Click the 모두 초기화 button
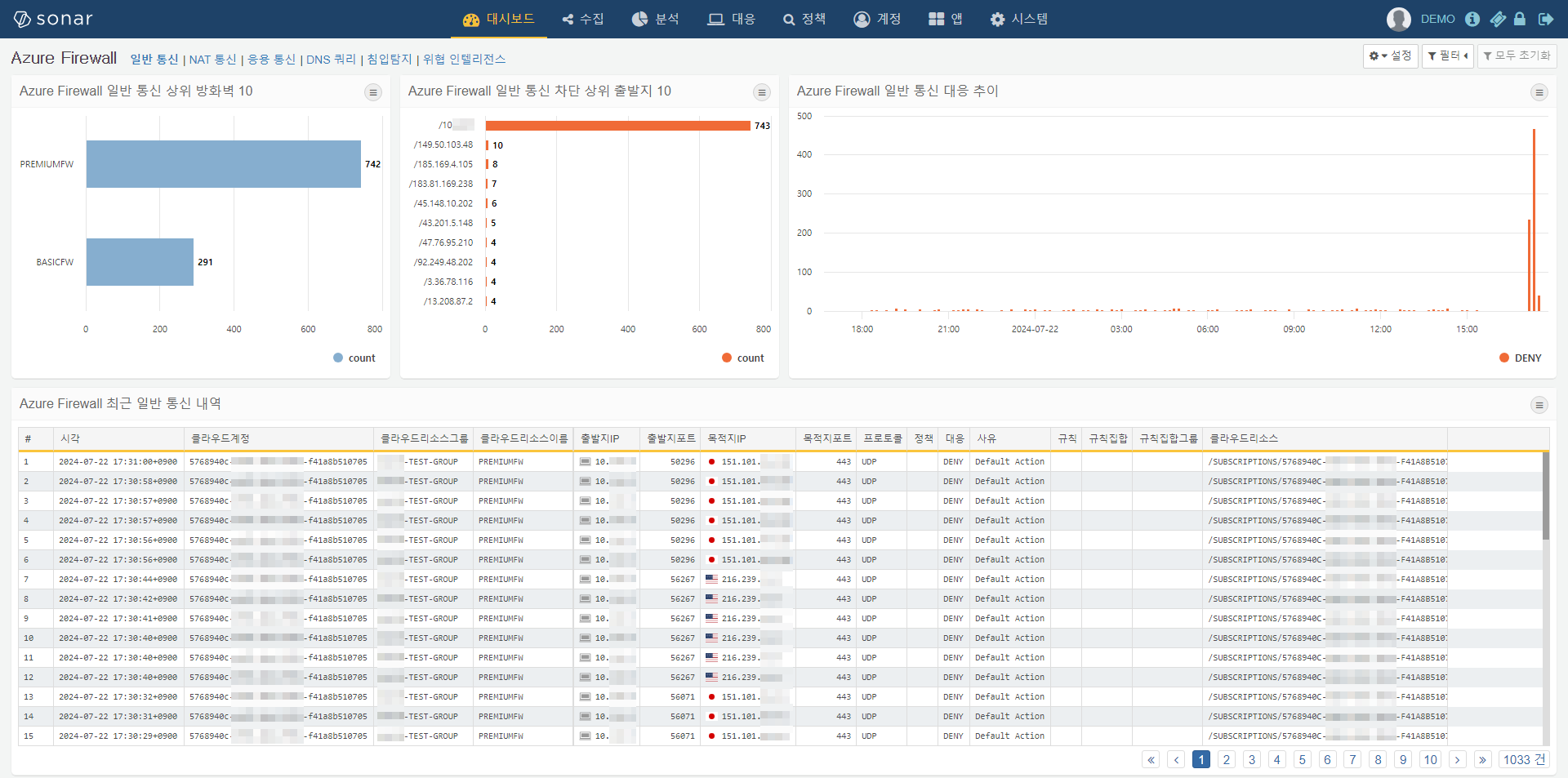Screen dimensions: 1568x778 click(1517, 56)
